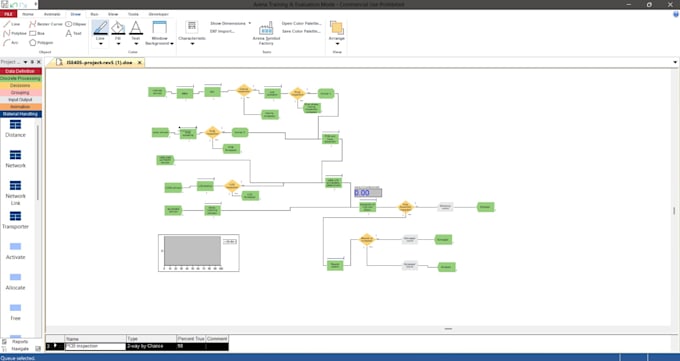Click the 0.00 variable display in the model
680x361 pixels.
point(368,193)
